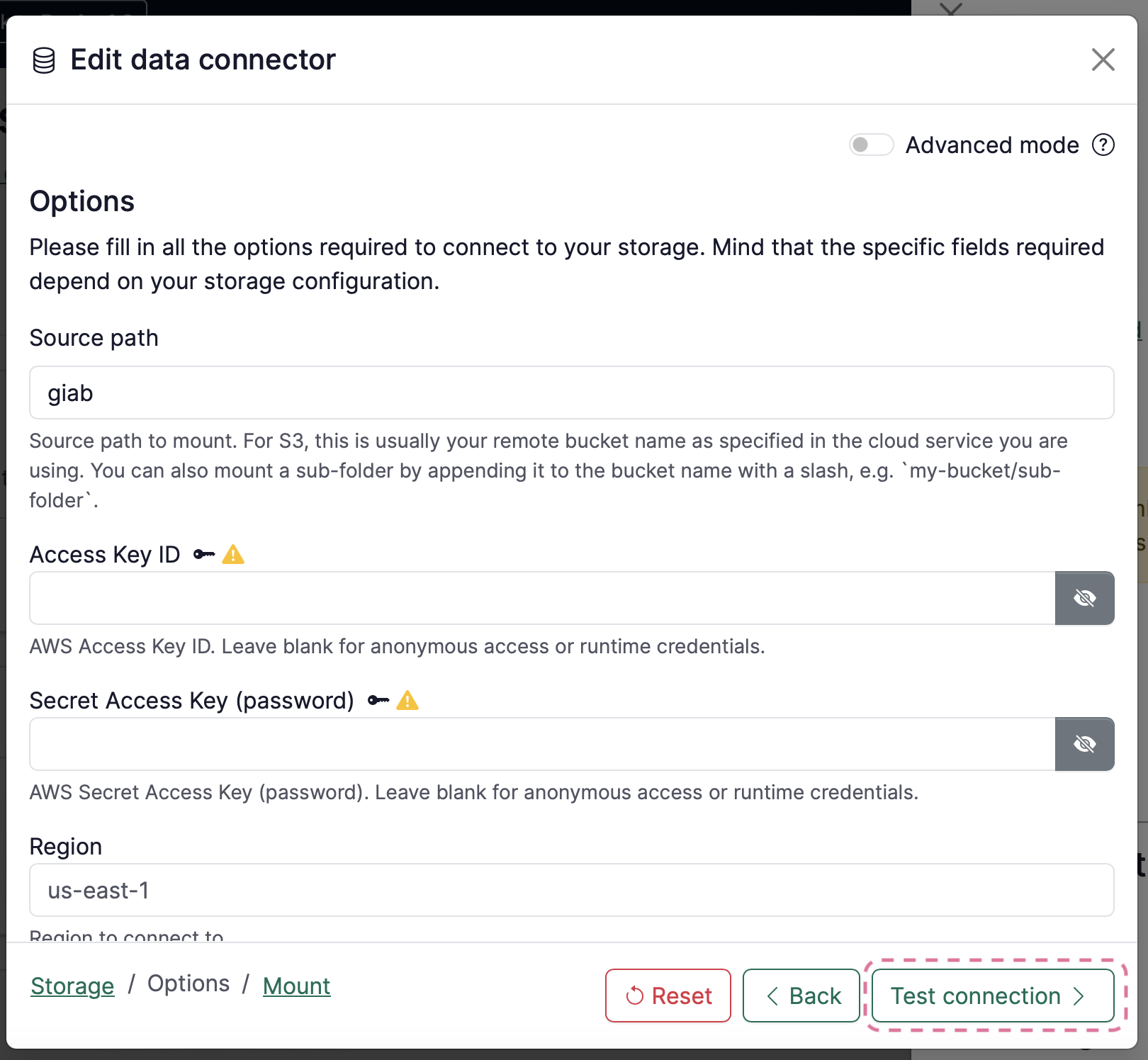Click the Back button
Image resolution: width=1148 pixels, height=1060 pixels.
click(x=801, y=996)
